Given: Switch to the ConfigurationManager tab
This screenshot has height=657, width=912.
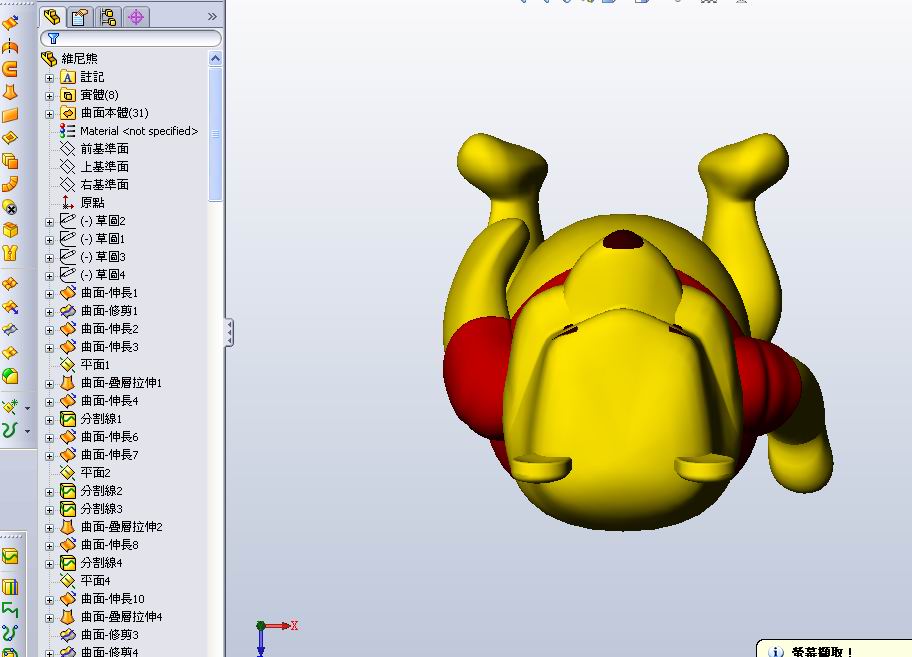Looking at the screenshot, I should click(108, 17).
